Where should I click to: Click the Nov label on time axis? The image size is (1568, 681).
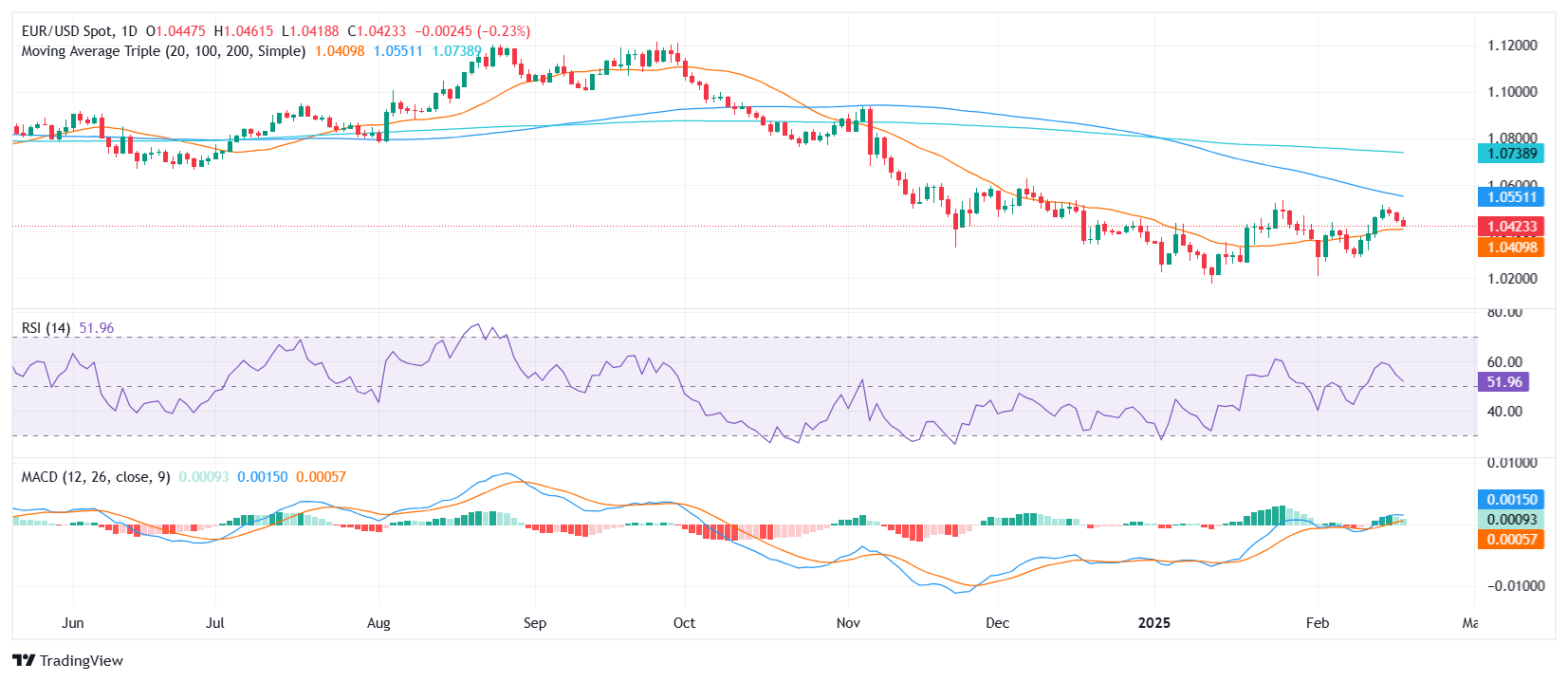(x=848, y=623)
